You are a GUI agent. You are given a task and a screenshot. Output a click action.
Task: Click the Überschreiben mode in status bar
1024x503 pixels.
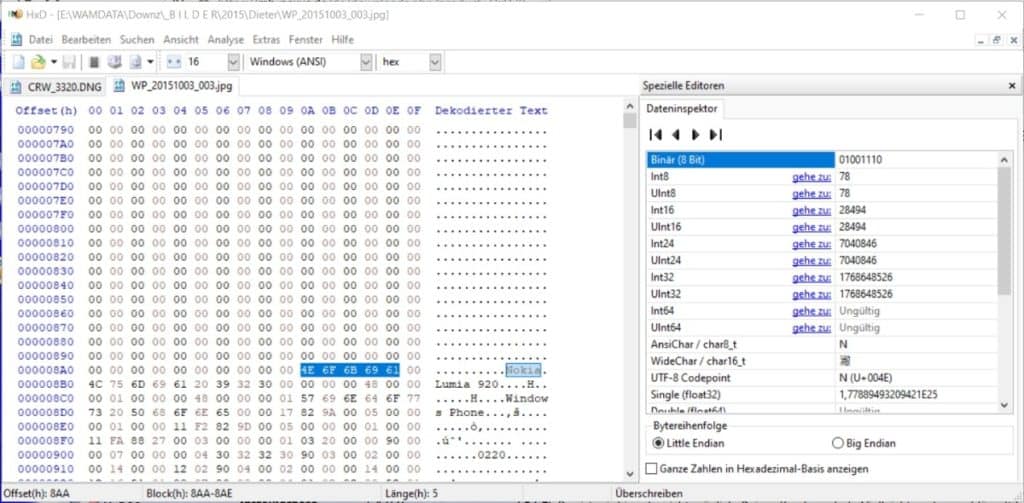coord(649,493)
